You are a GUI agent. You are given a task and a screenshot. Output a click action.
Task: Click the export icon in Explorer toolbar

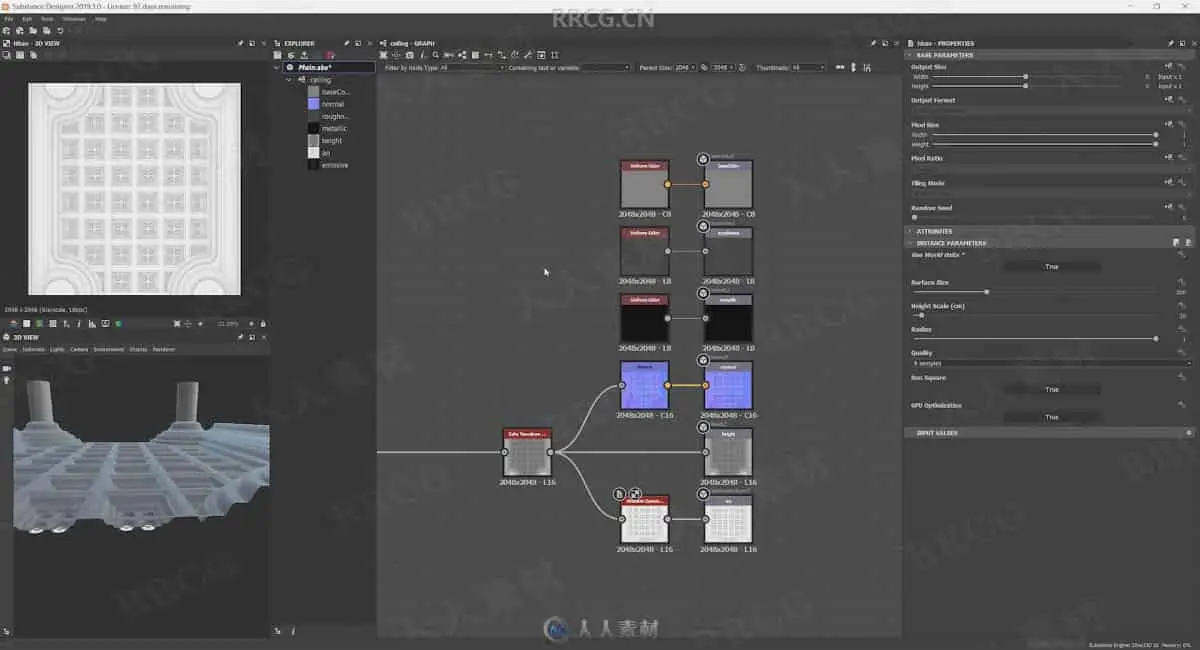(304, 55)
